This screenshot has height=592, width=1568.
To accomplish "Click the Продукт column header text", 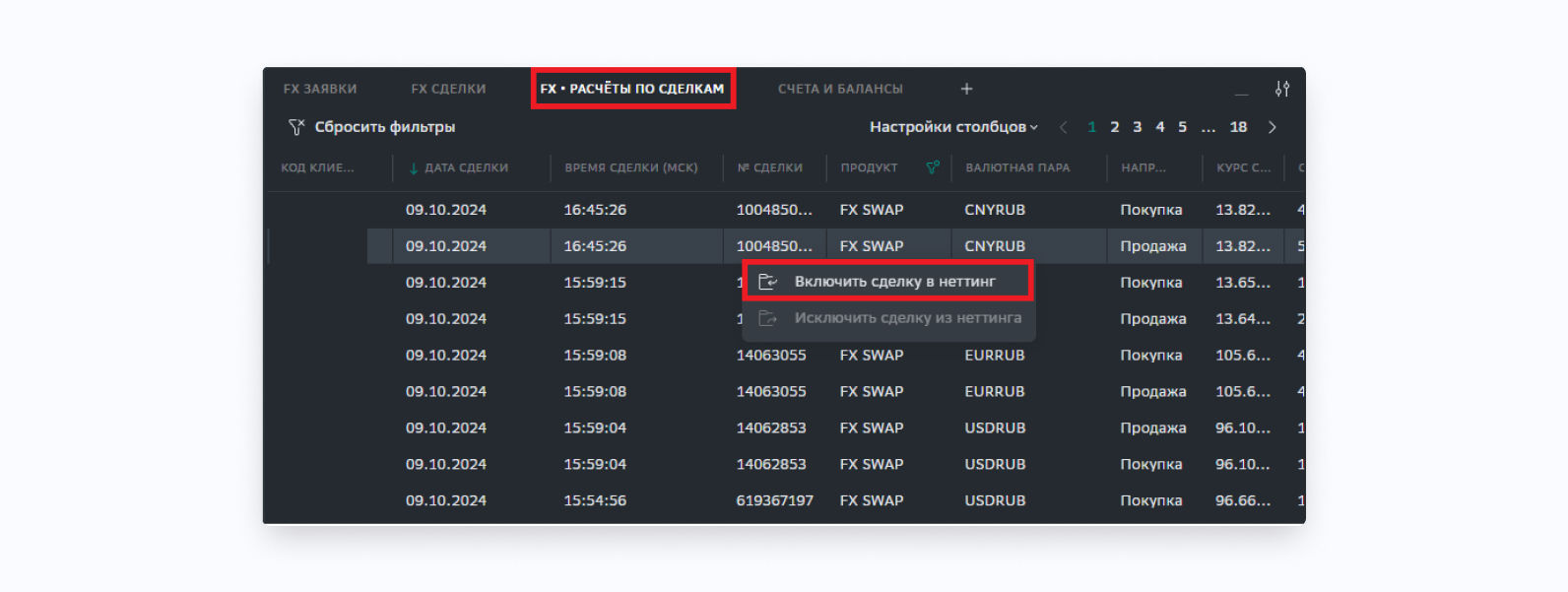I will click(870, 167).
